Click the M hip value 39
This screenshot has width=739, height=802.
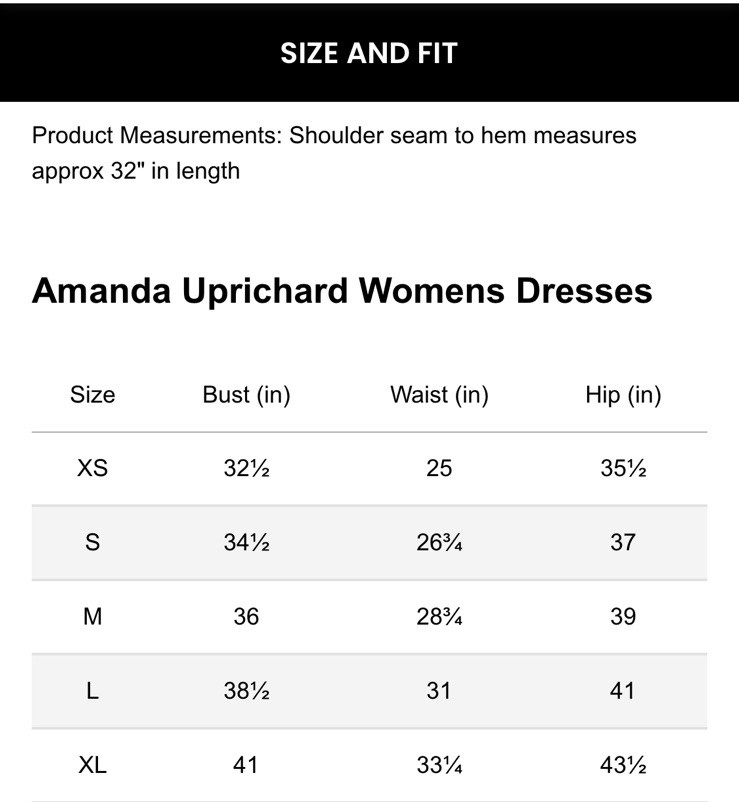click(x=623, y=616)
